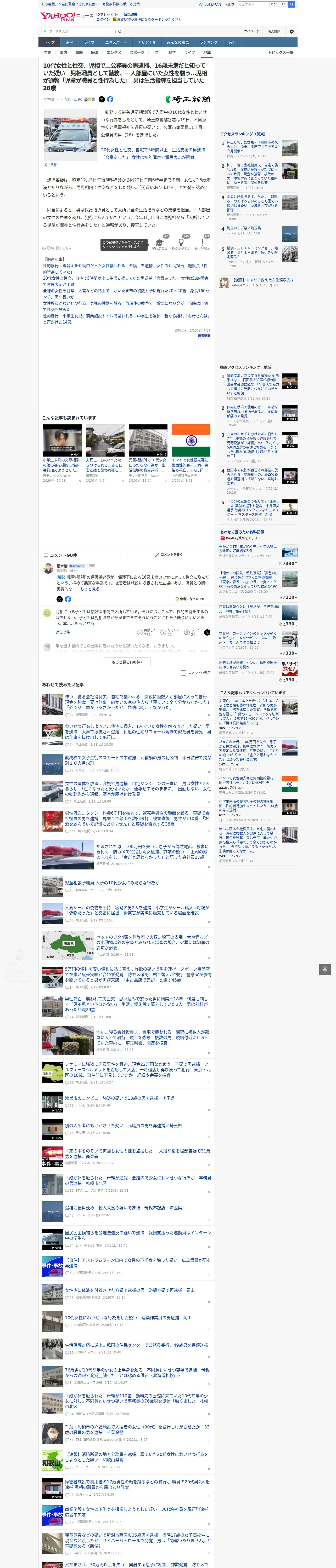Open main article police car photo
The height and width of the screenshot is (1568, 336).
70,135
